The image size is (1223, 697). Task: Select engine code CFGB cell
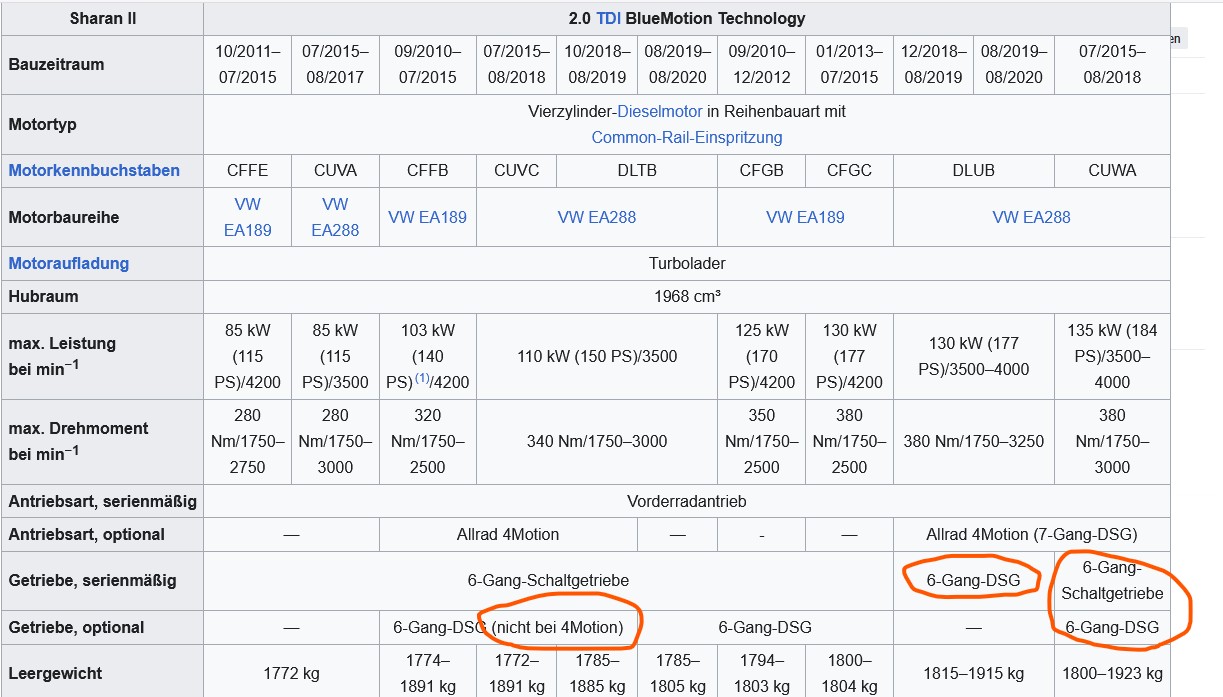761,170
